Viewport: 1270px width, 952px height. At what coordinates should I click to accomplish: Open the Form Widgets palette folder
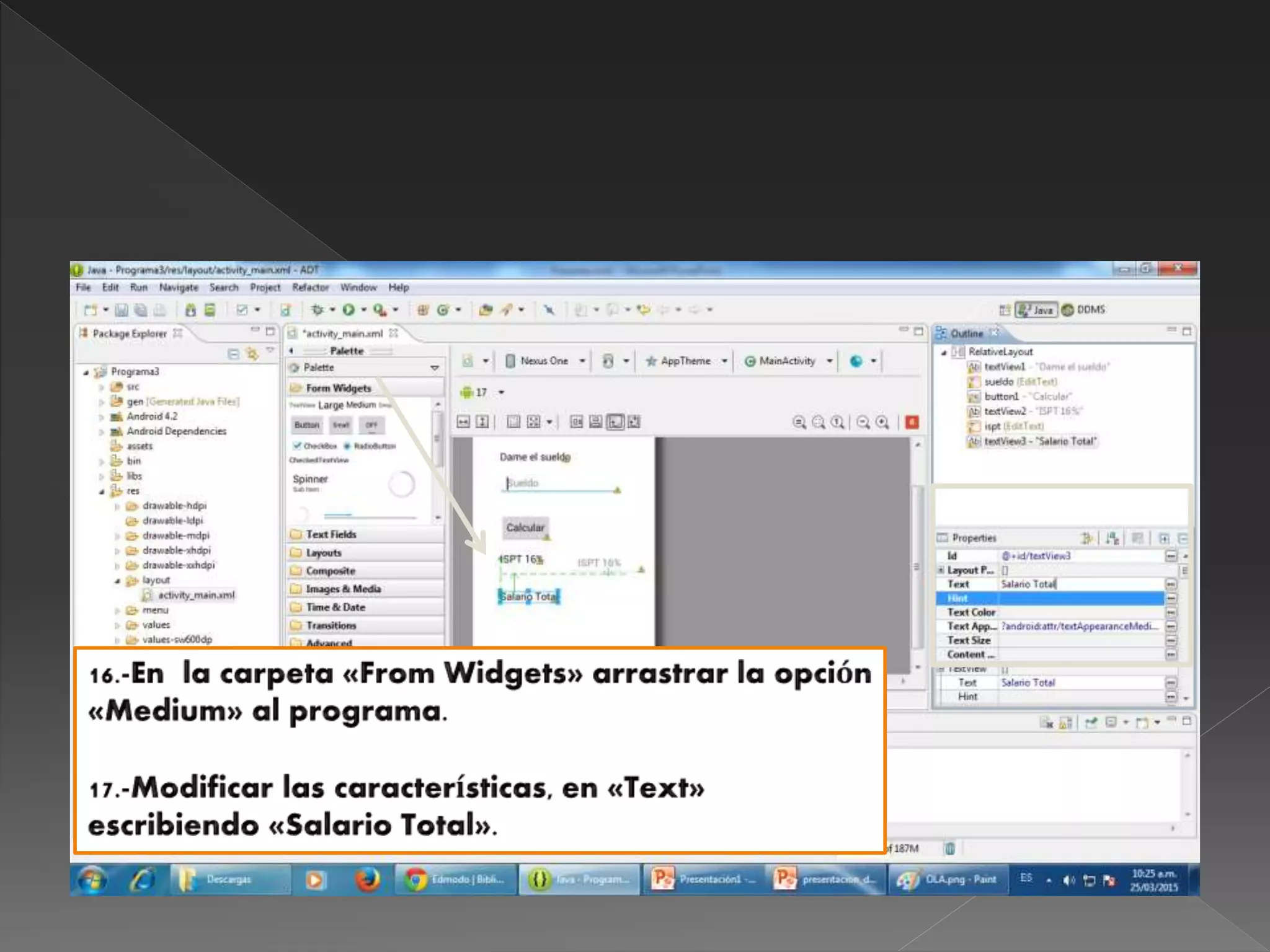point(366,388)
